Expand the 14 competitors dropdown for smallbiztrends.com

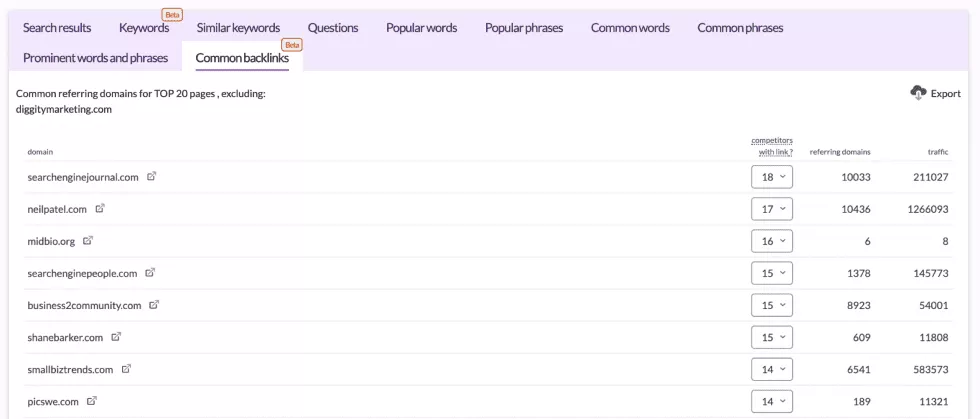(772, 369)
